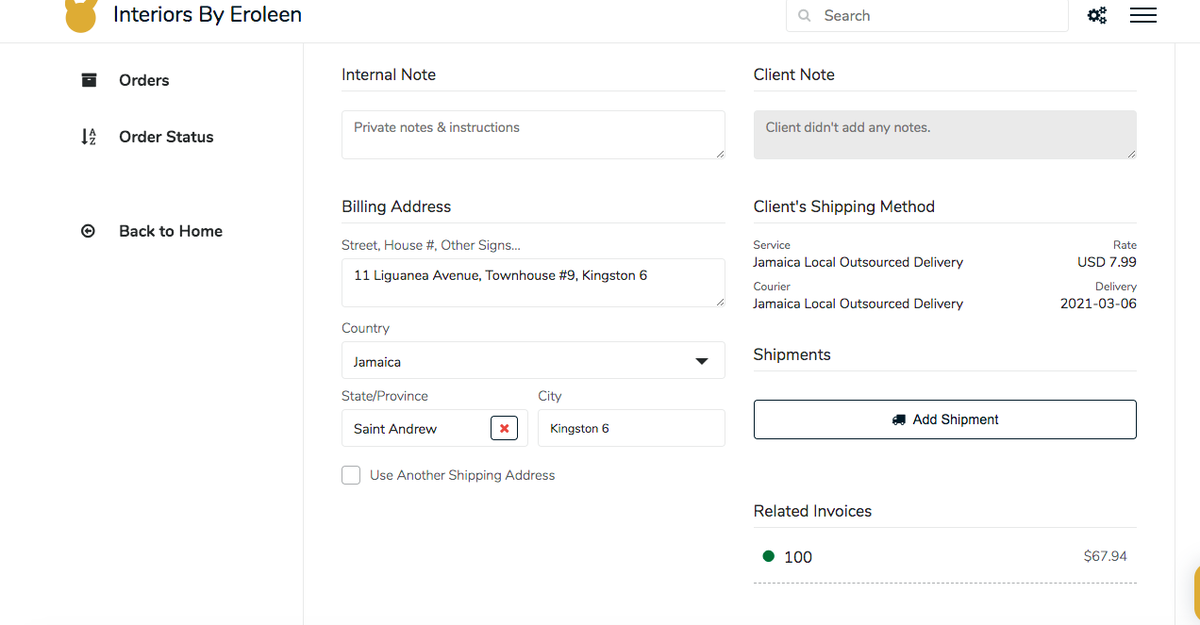Click the magnifier icon in search bar
Viewport: 1200px width, 625px height.
804,16
